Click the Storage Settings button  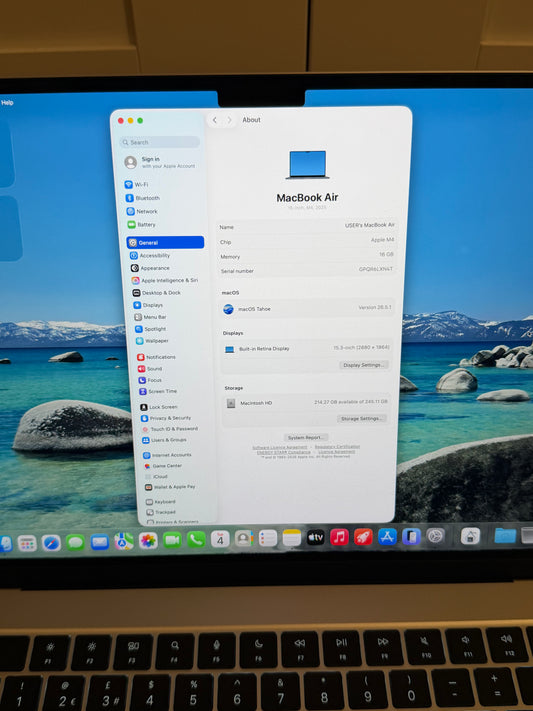click(x=362, y=419)
